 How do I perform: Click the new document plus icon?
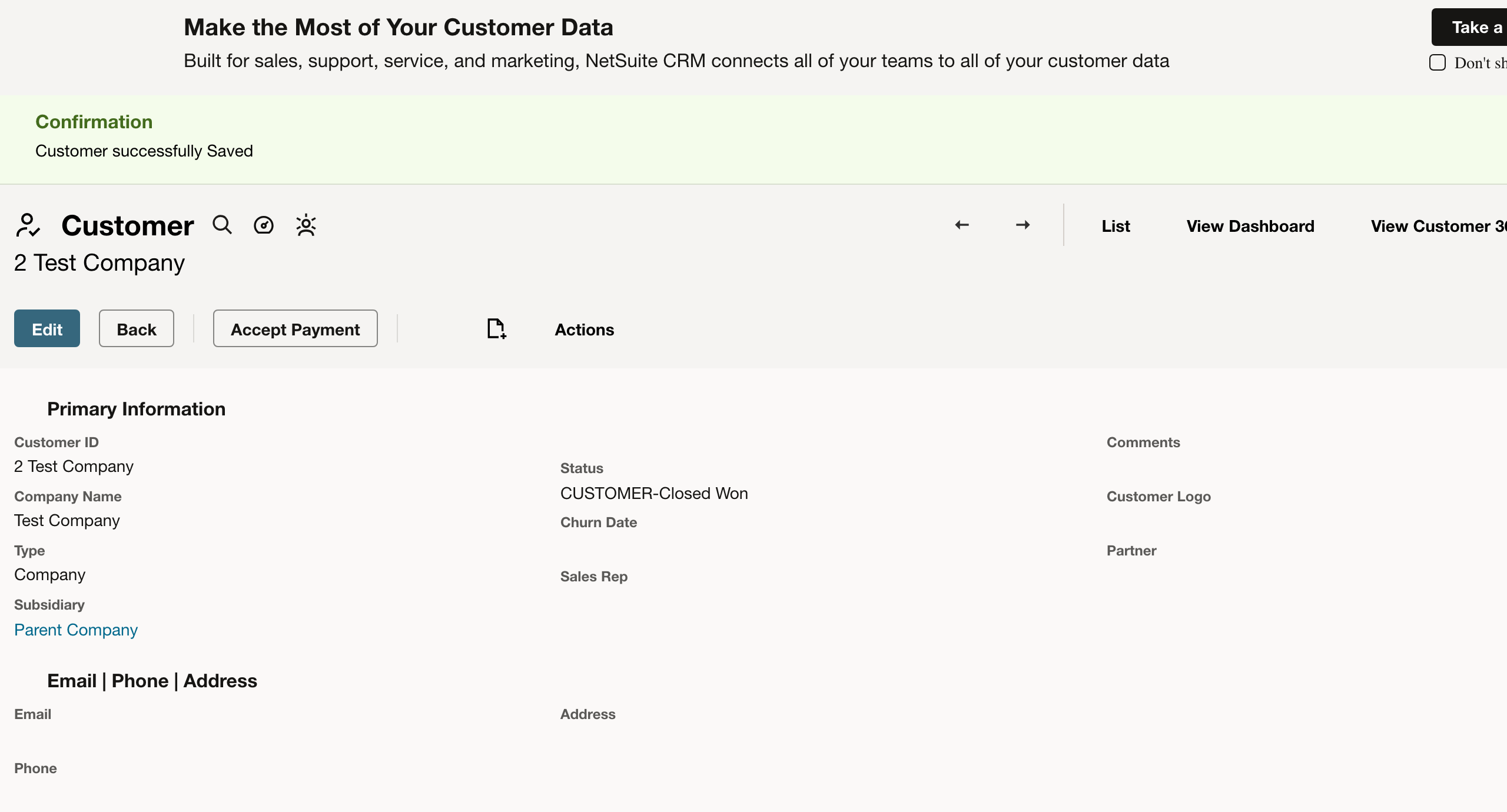point(496,329)
